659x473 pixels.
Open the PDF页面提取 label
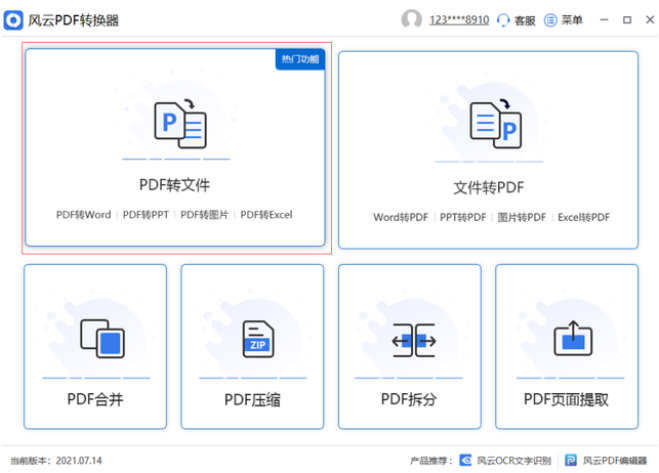566,399
